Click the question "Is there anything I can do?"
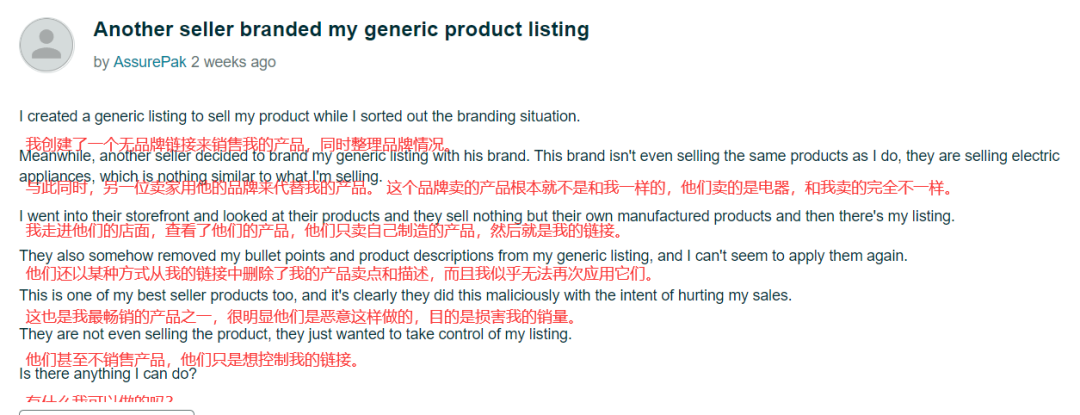 pyautogui.click(x=108, y=375)
